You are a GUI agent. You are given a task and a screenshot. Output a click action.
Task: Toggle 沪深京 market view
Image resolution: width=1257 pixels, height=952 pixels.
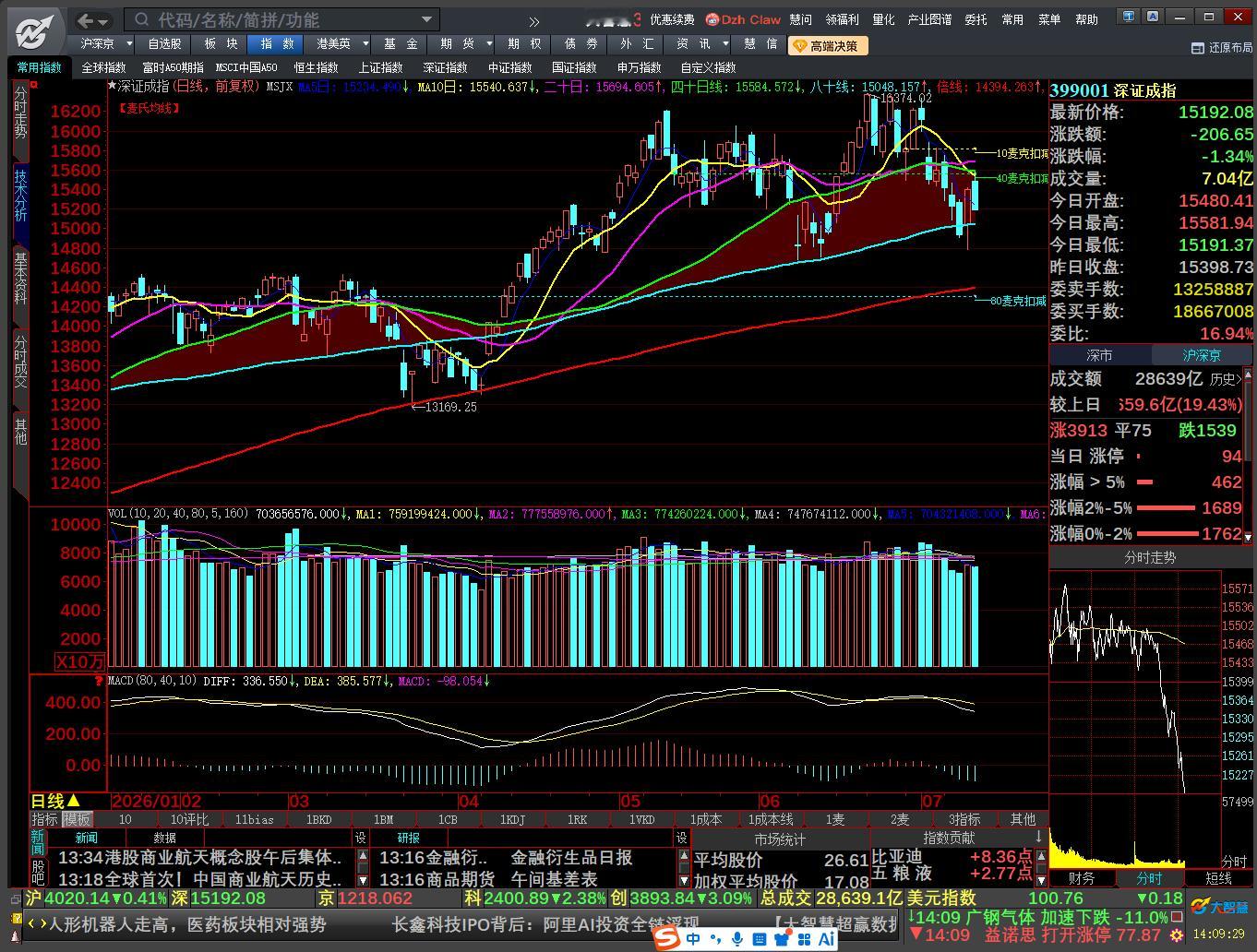1203,355
